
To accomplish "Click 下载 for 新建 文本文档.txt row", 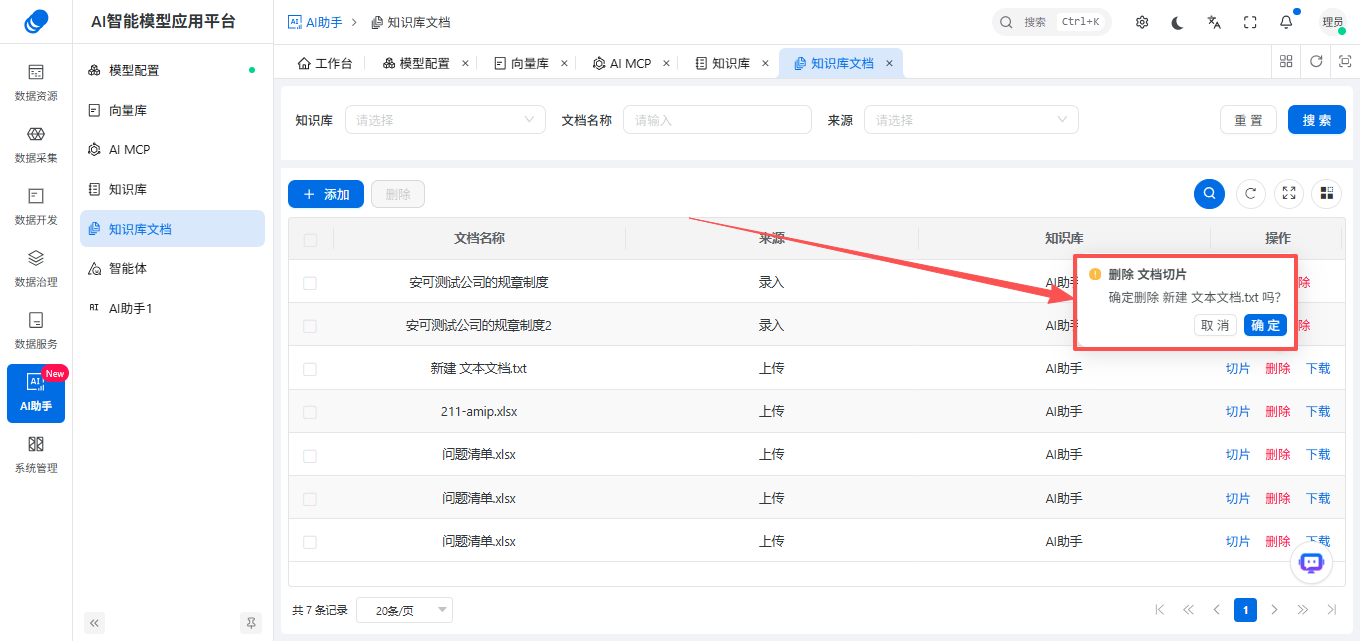I will (x=1318, y=369).
